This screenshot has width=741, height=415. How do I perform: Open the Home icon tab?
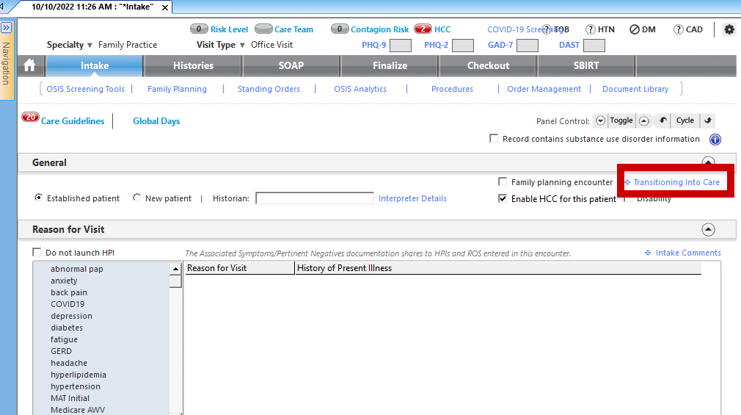click(29, 66)
